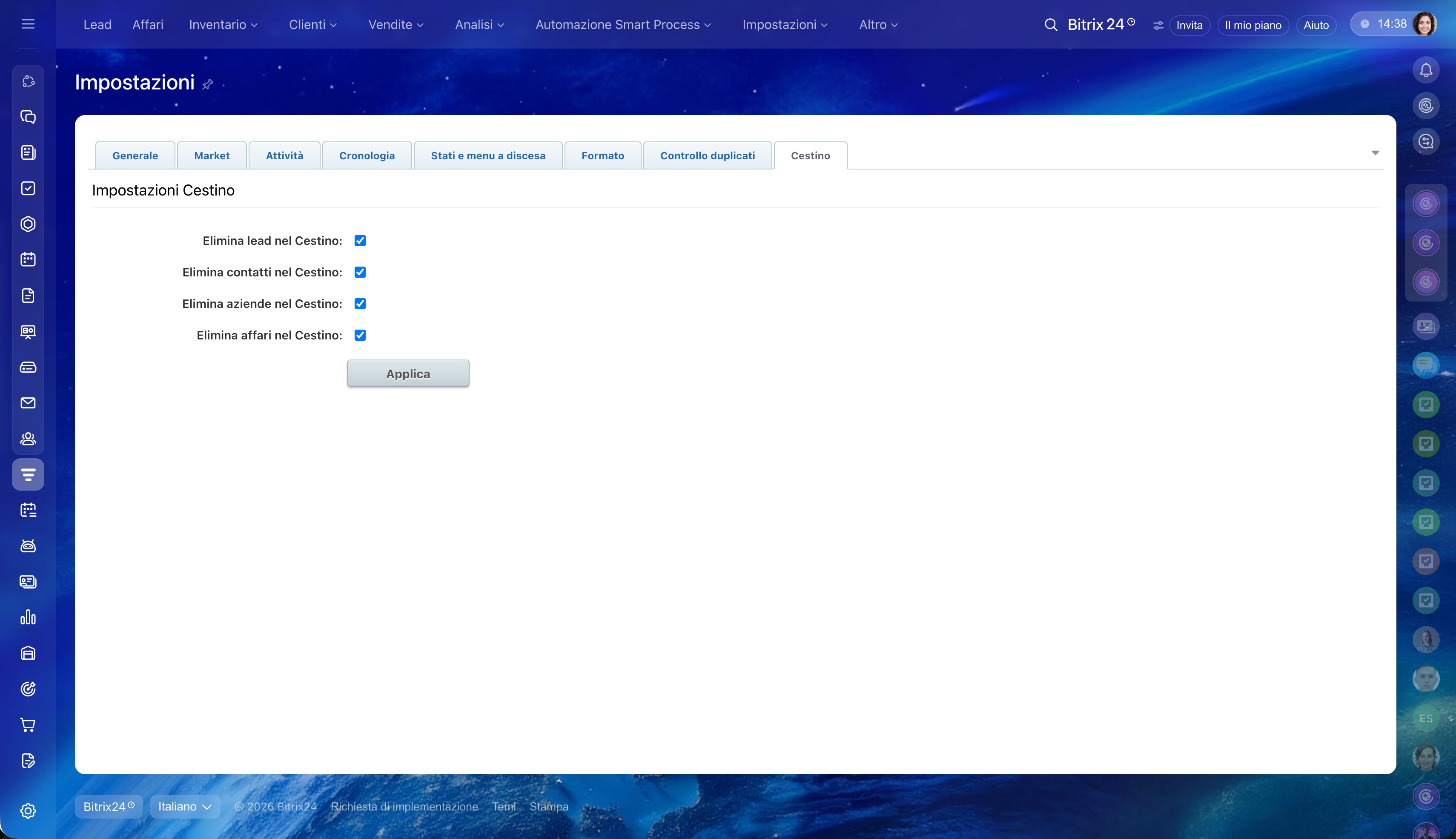Click the shopping cart sidebar icon
Screen dimensions: 1456x839
tap(28, 725)
